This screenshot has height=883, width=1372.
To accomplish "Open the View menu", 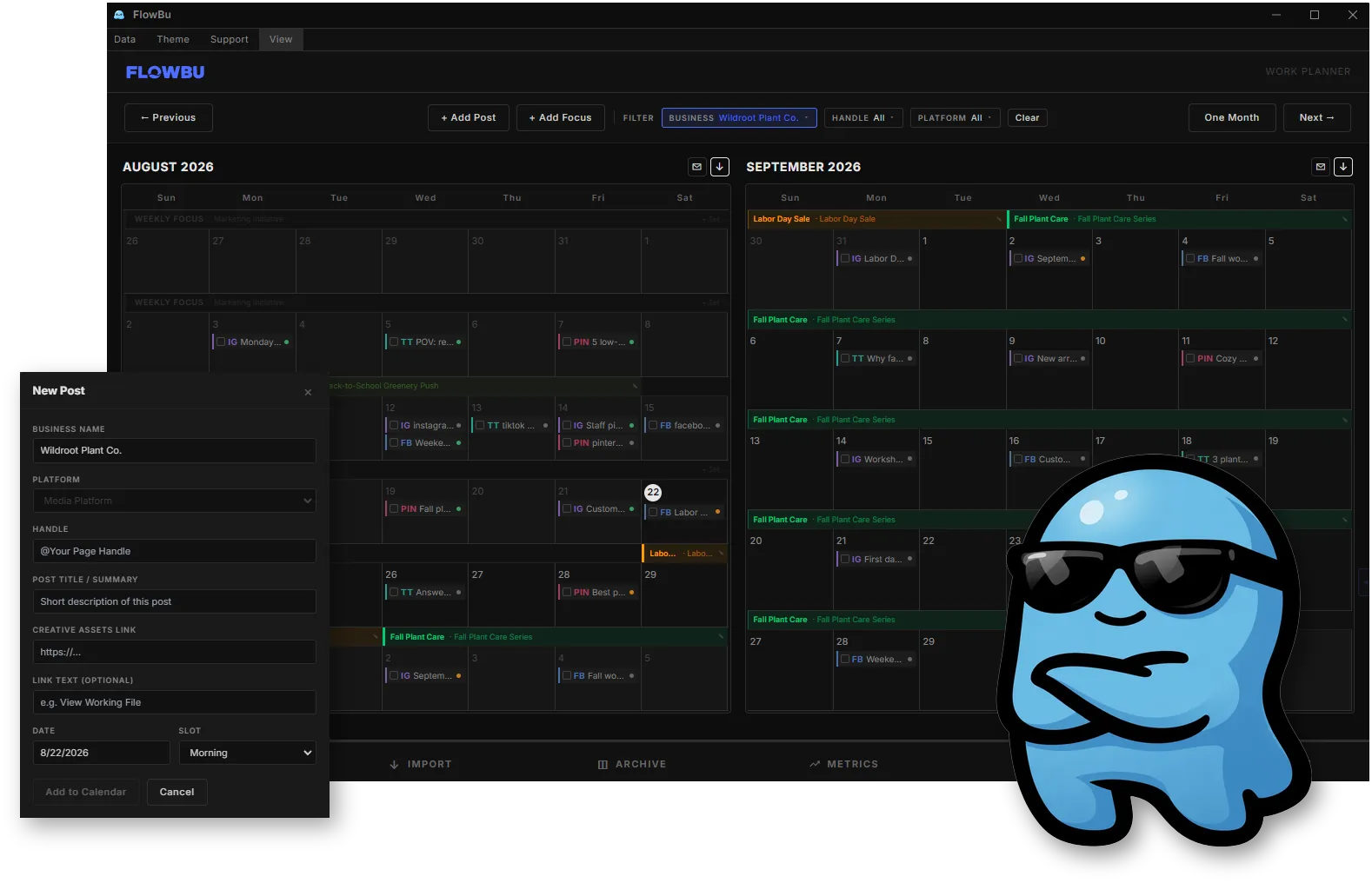I will (x=281, y=40).
